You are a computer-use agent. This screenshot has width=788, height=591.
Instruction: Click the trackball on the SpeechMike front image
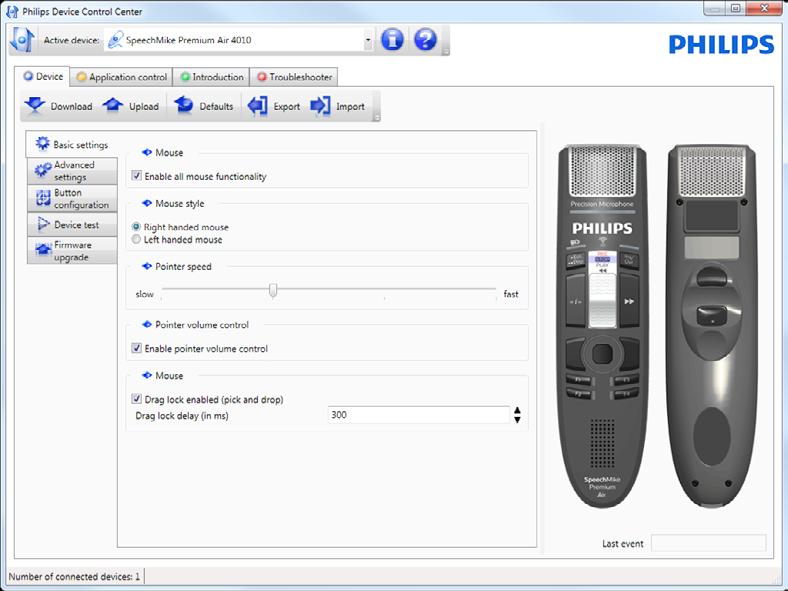(602, 354)
